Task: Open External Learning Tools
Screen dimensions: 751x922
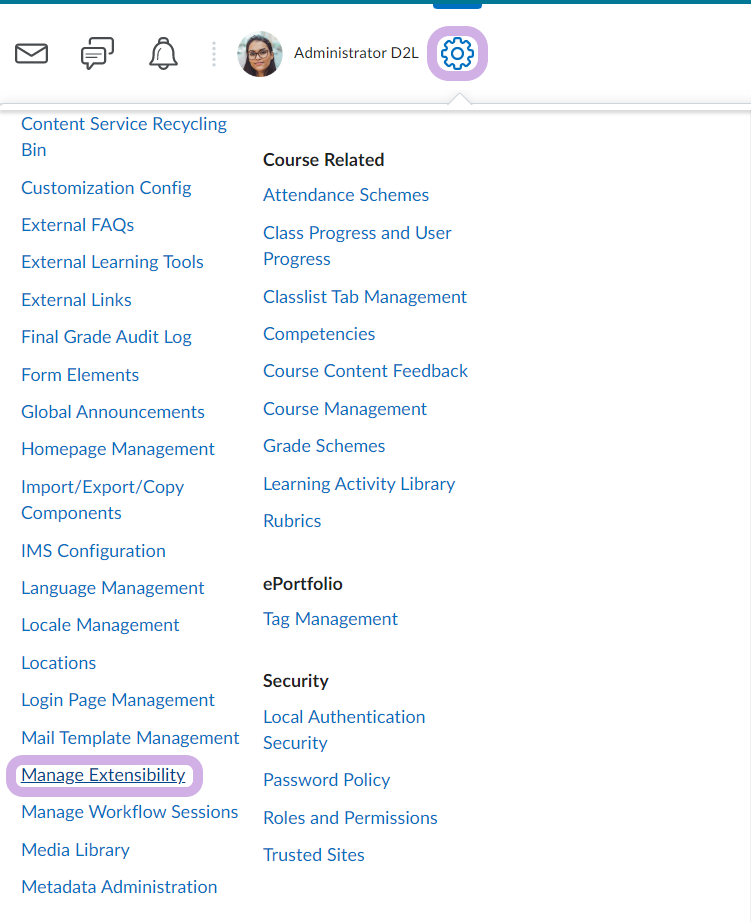Action: pos(112,262)
